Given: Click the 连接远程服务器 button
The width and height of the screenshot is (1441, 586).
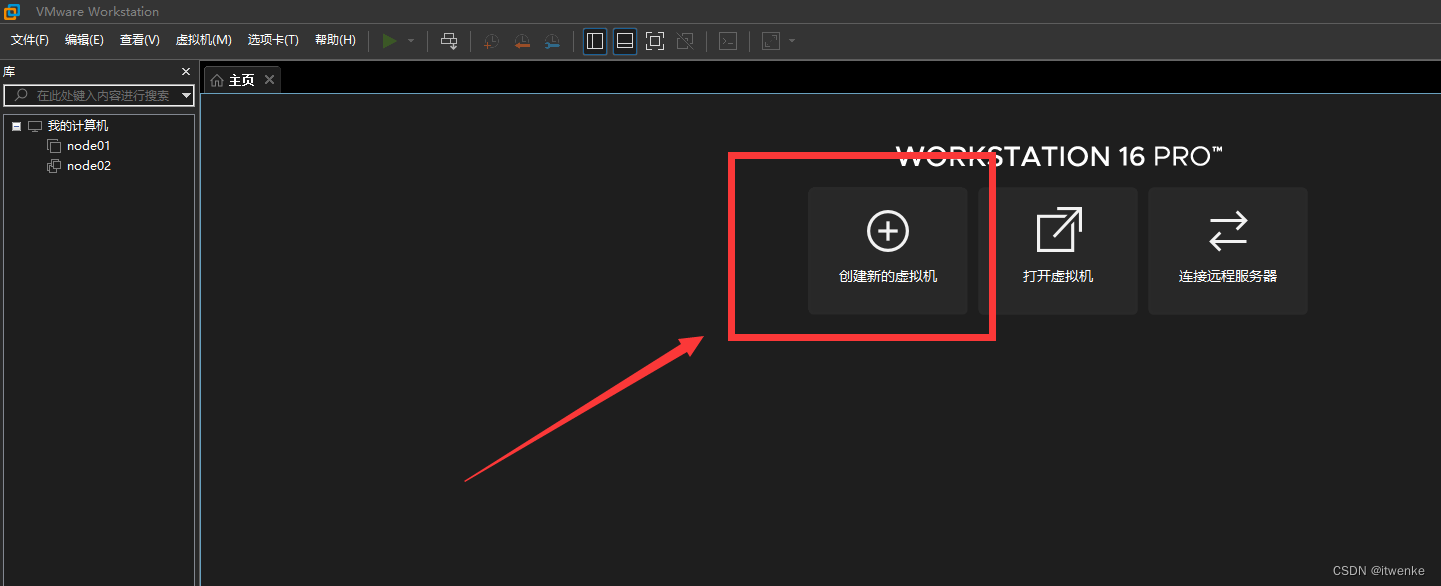Looking at the screenshot, I should click(1228, 251).
